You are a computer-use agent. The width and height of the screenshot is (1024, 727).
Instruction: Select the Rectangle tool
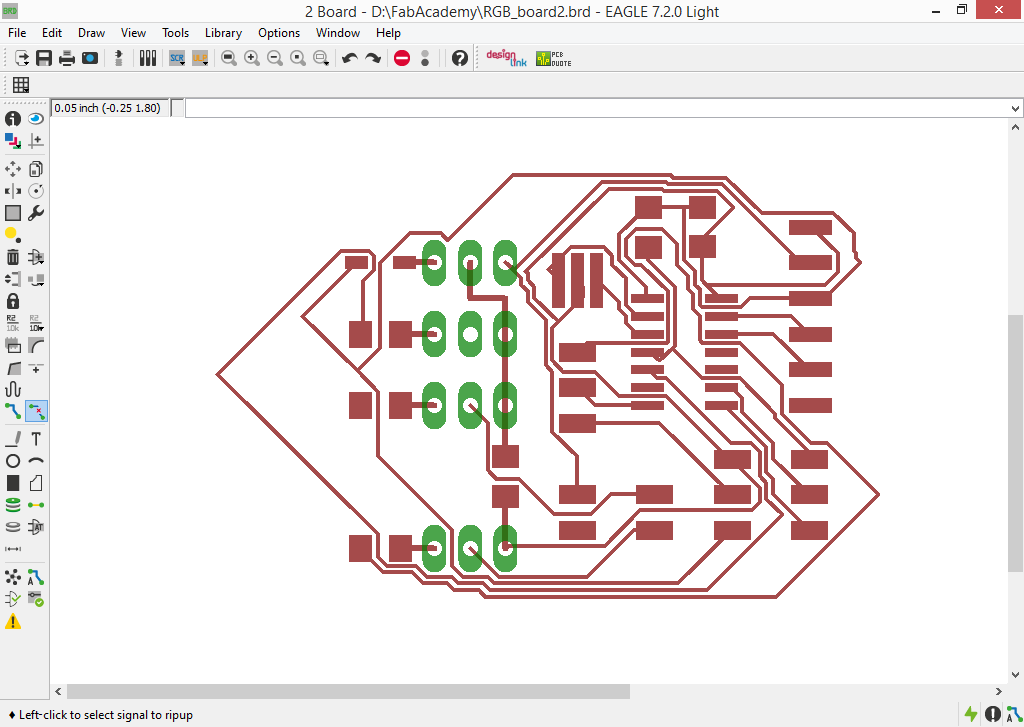pos(12,483)
